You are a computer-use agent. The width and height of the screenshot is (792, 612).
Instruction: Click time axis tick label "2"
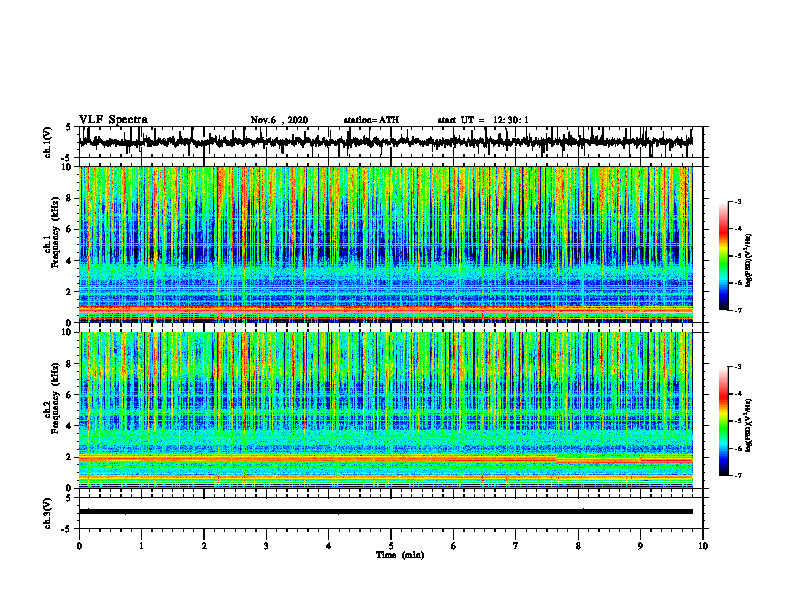pos(204,546)
